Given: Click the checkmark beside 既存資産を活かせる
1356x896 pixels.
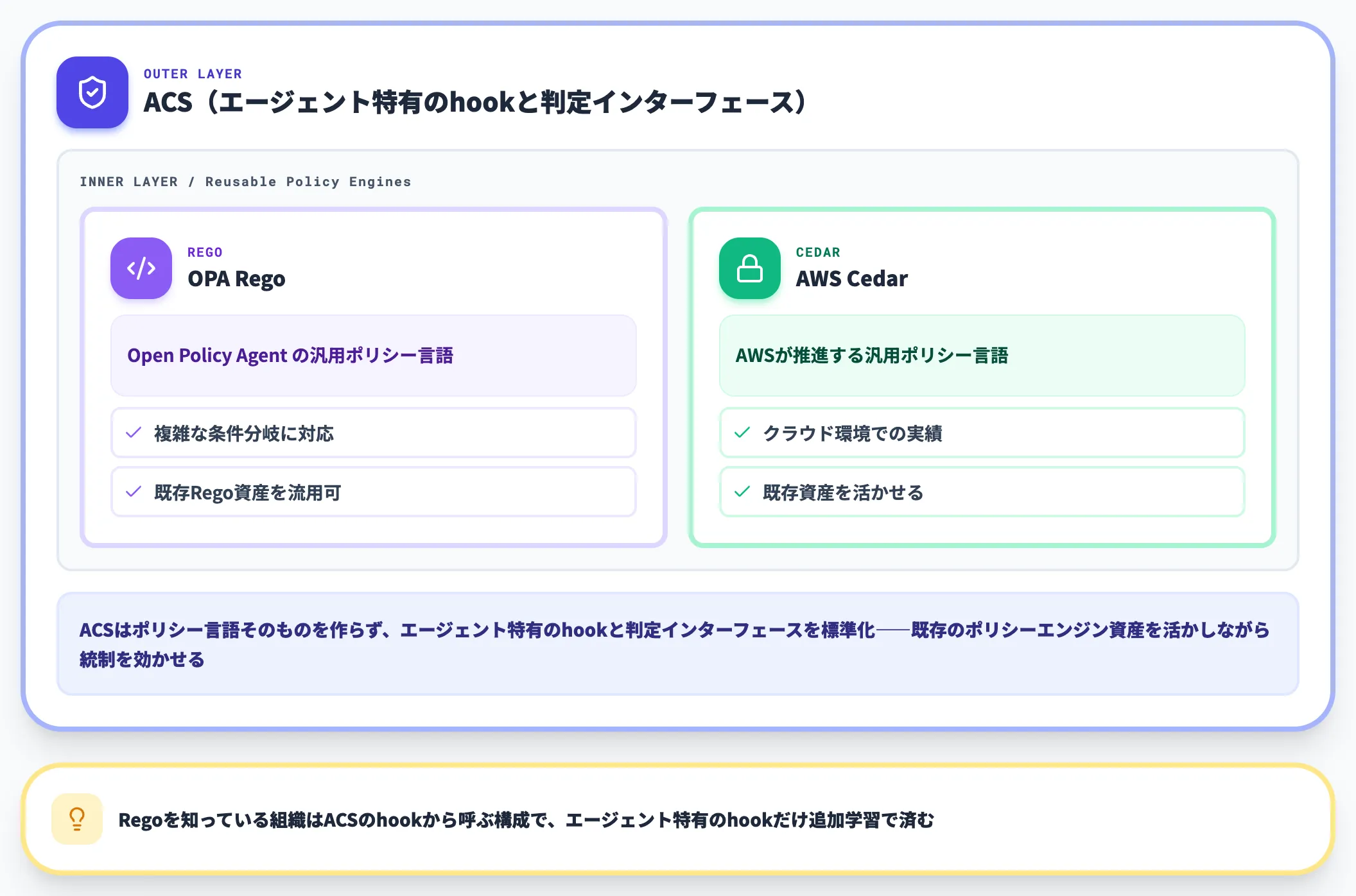Looking at the screenshot, I should point(742,492).
